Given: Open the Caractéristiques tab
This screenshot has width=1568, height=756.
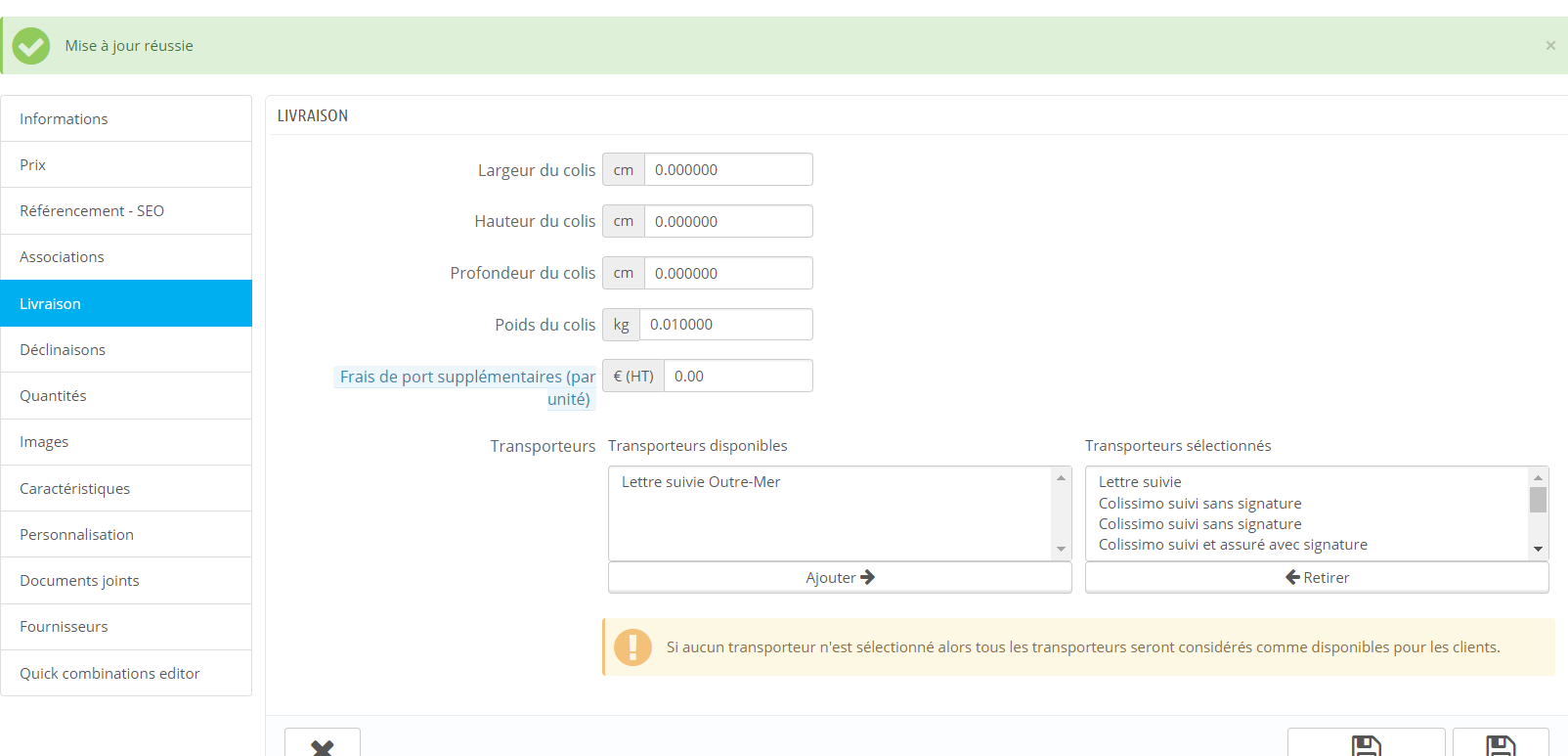Looking at the screenshot, I should coord(126,488).
